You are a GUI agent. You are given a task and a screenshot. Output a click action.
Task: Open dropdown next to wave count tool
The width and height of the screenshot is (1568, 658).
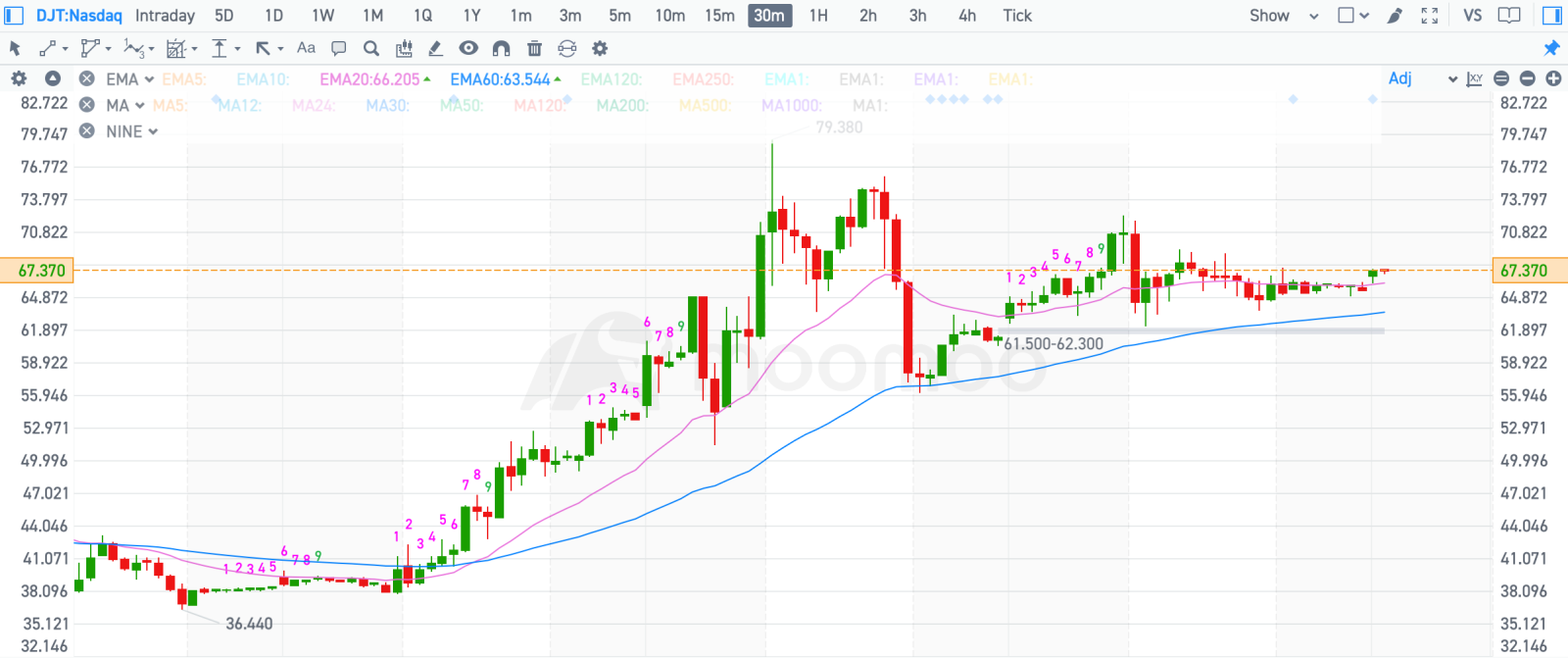click(x=151, y=49)
